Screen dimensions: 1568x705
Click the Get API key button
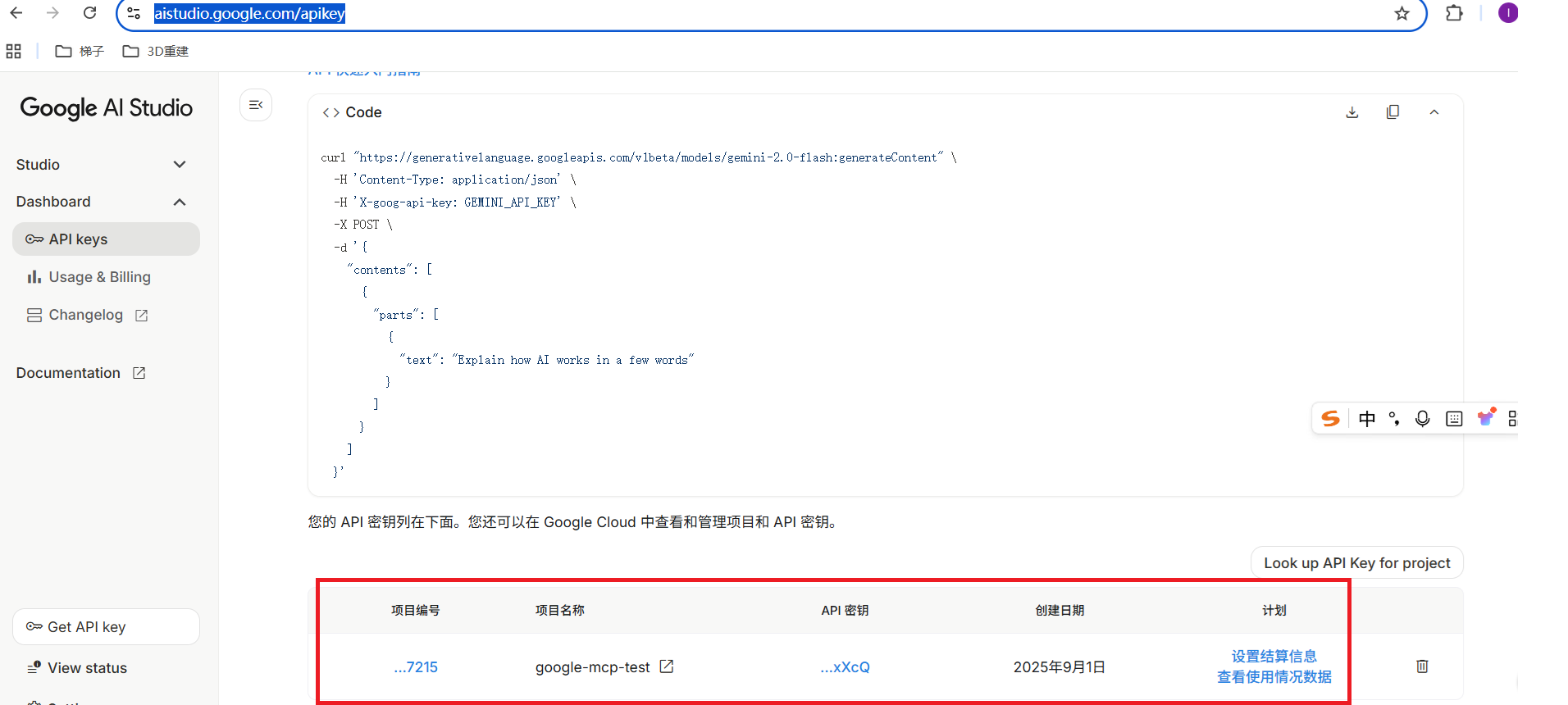pyautogui.click(x=106, y=627)
